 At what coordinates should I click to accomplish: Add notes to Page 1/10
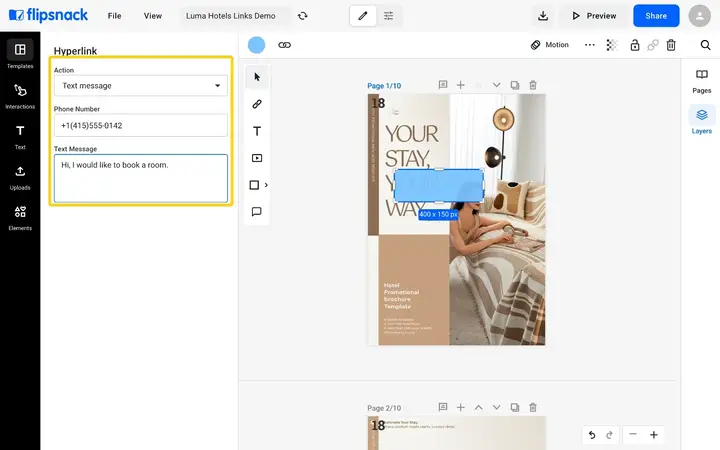443,85
